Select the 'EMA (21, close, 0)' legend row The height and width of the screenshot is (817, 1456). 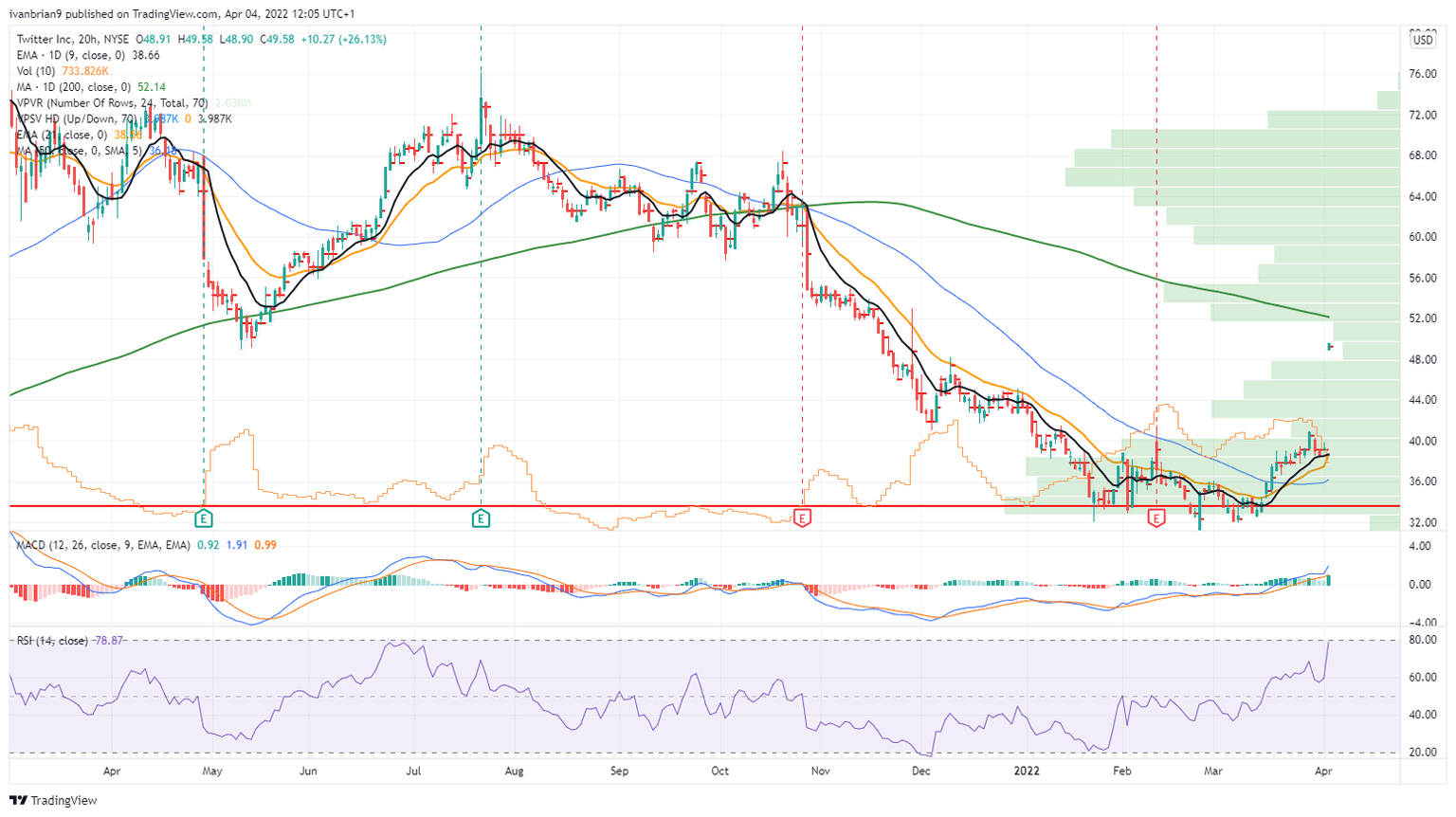62,135
